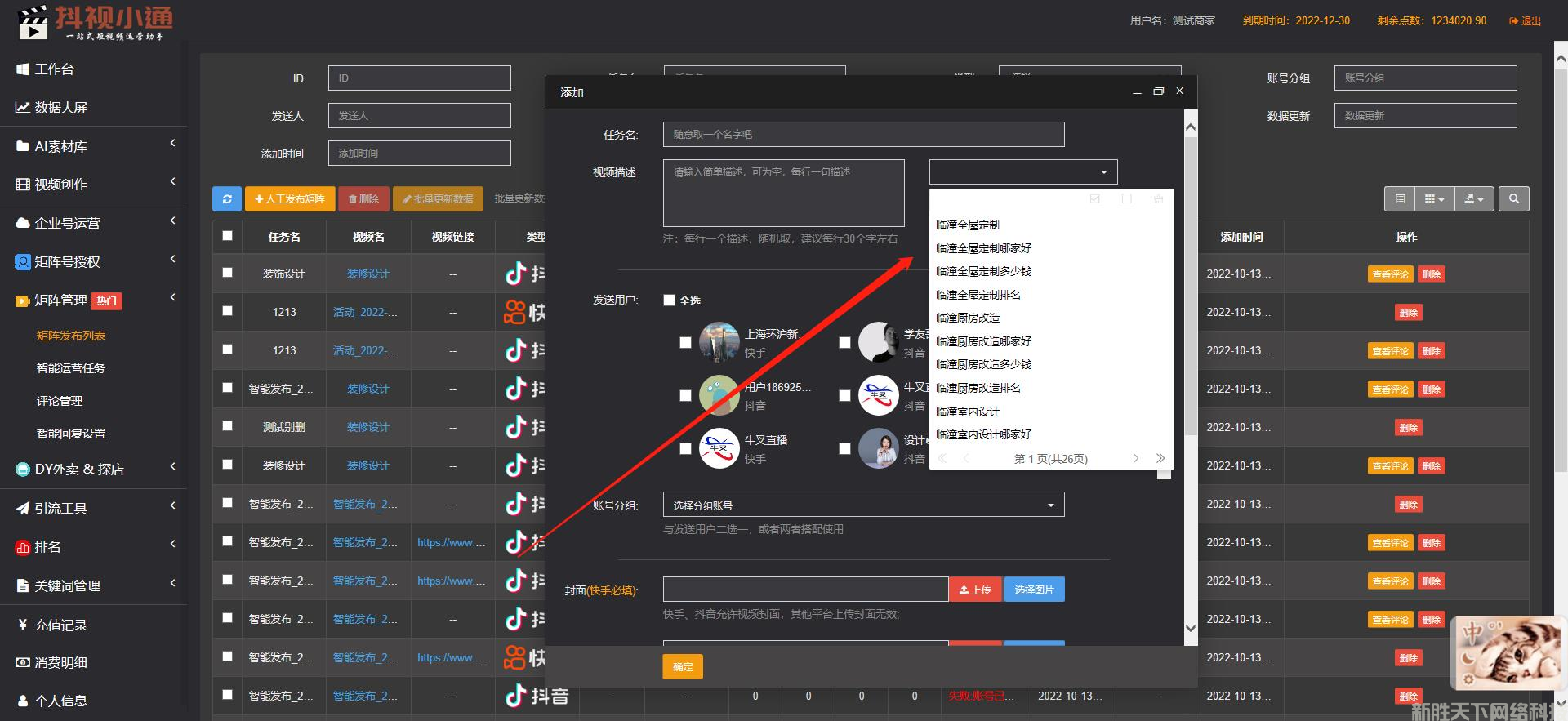The image size is (1568, 721).
Task: Check the 全选 select-all users checkbox
Action: (669, 300)
